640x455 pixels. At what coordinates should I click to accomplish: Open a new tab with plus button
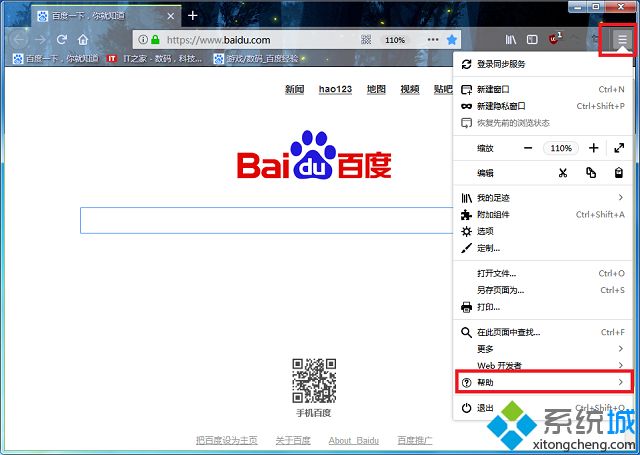[193, 16]
